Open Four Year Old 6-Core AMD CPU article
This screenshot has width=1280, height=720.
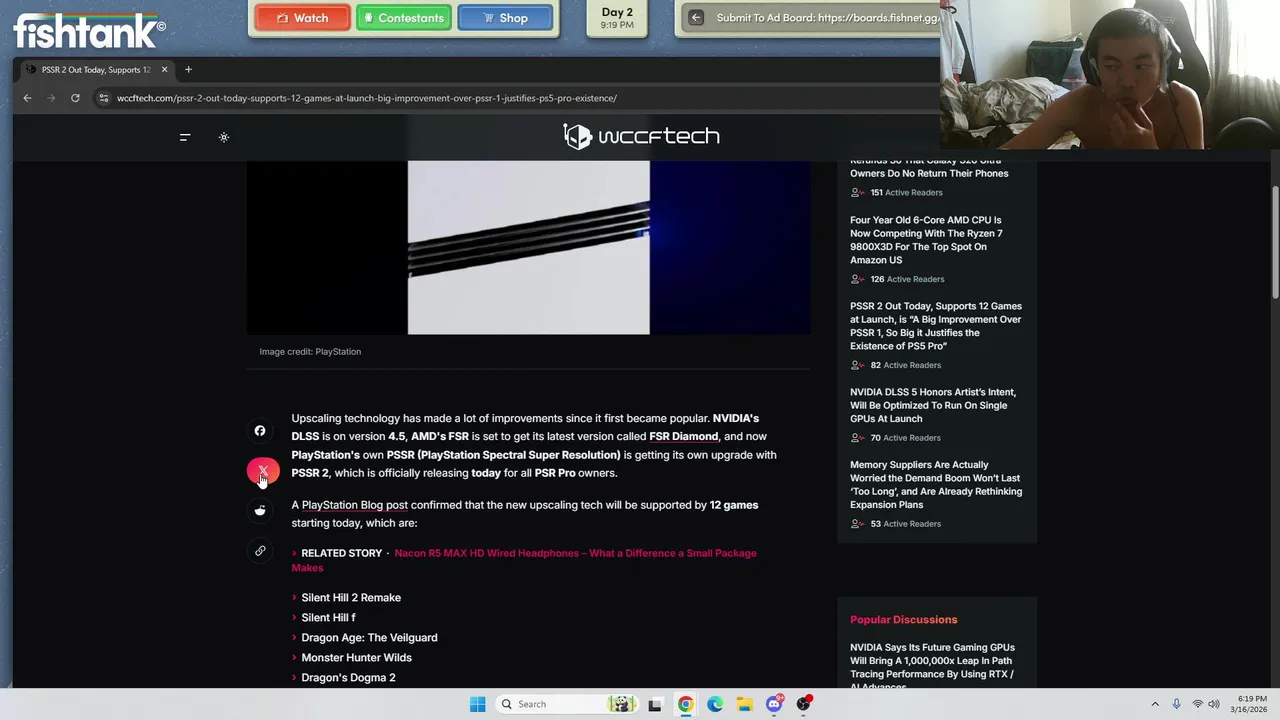point(926,240)
